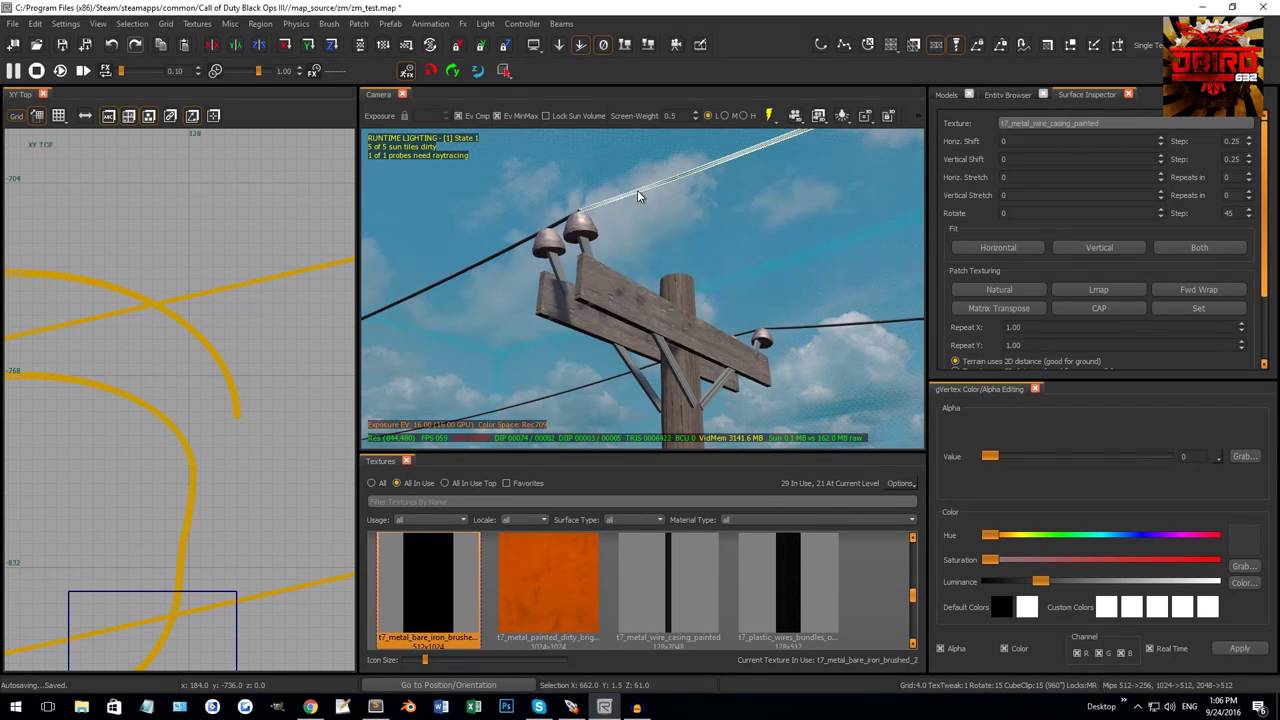The height and width of the screenshot is (720, 1280).
Task: Open the Usage filter dropdown
Action: (430, 520)
